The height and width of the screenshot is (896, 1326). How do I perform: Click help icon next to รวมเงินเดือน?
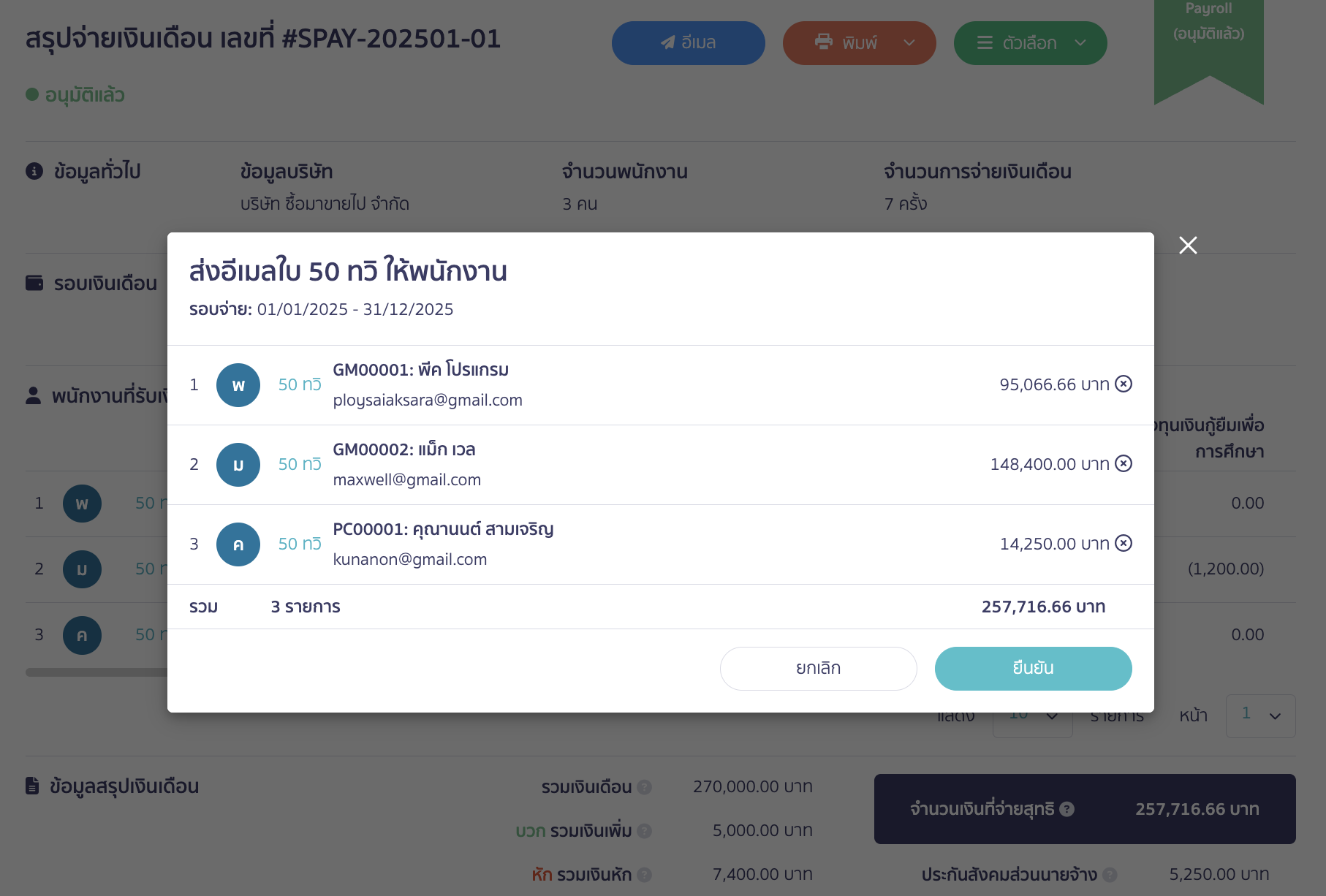click(x=644, y=787)
